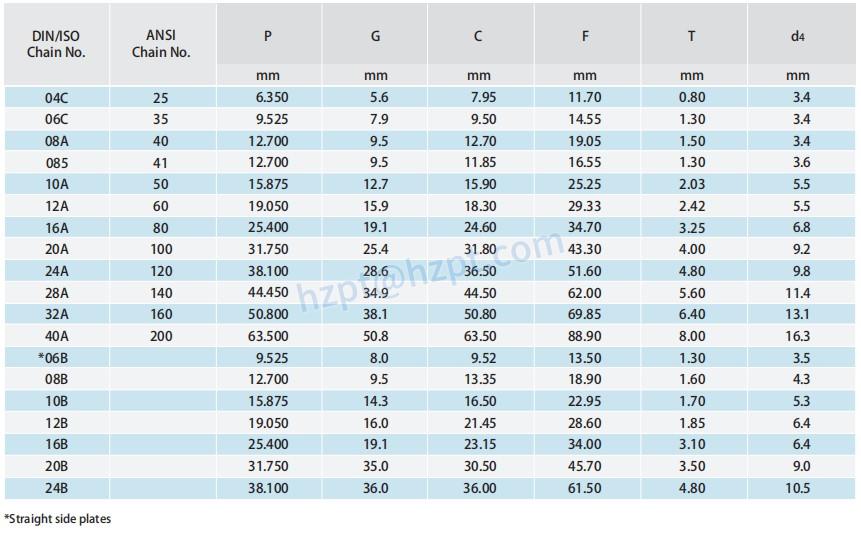This screenshot has height=545, width=861.
Task: Select the 16.3 value in d4 column
Action: click(x=797, y=336)
